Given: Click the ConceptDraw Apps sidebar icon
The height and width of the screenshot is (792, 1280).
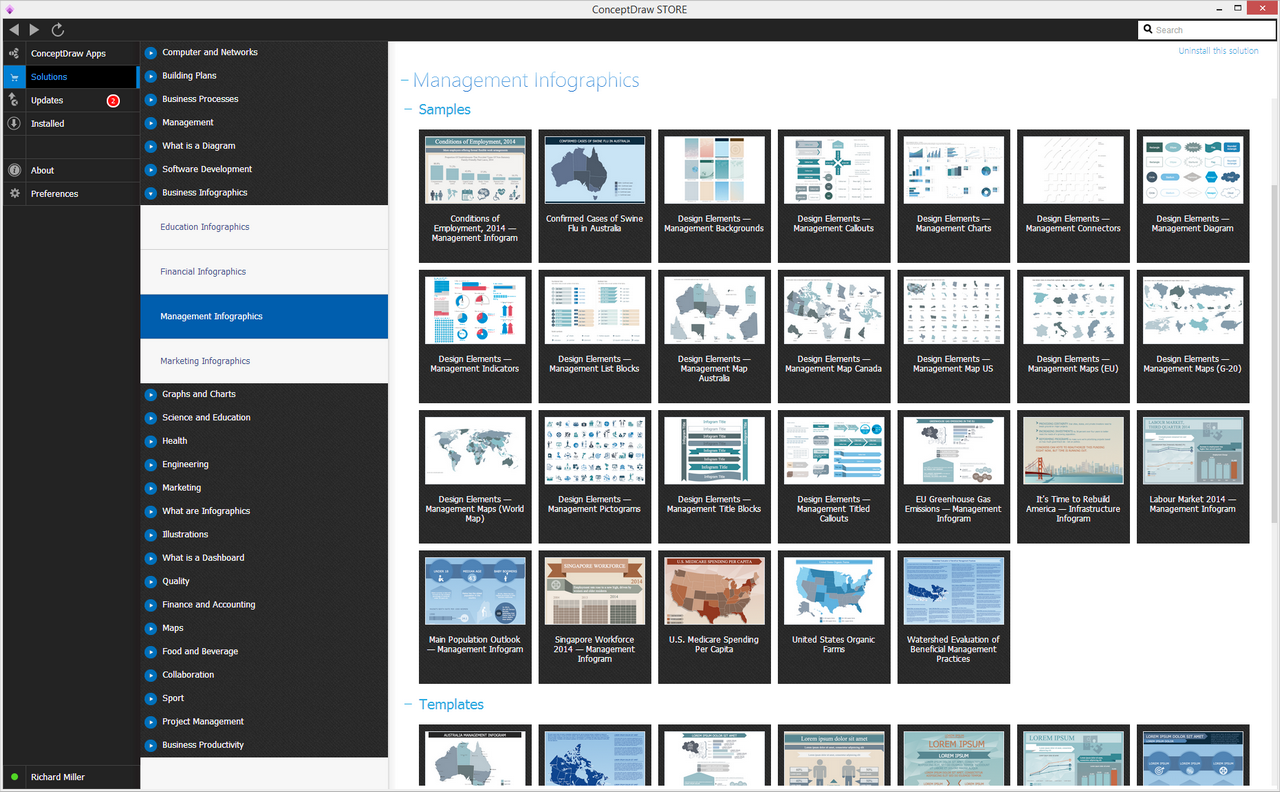Looking at the screenshot, I should [14, 53].
